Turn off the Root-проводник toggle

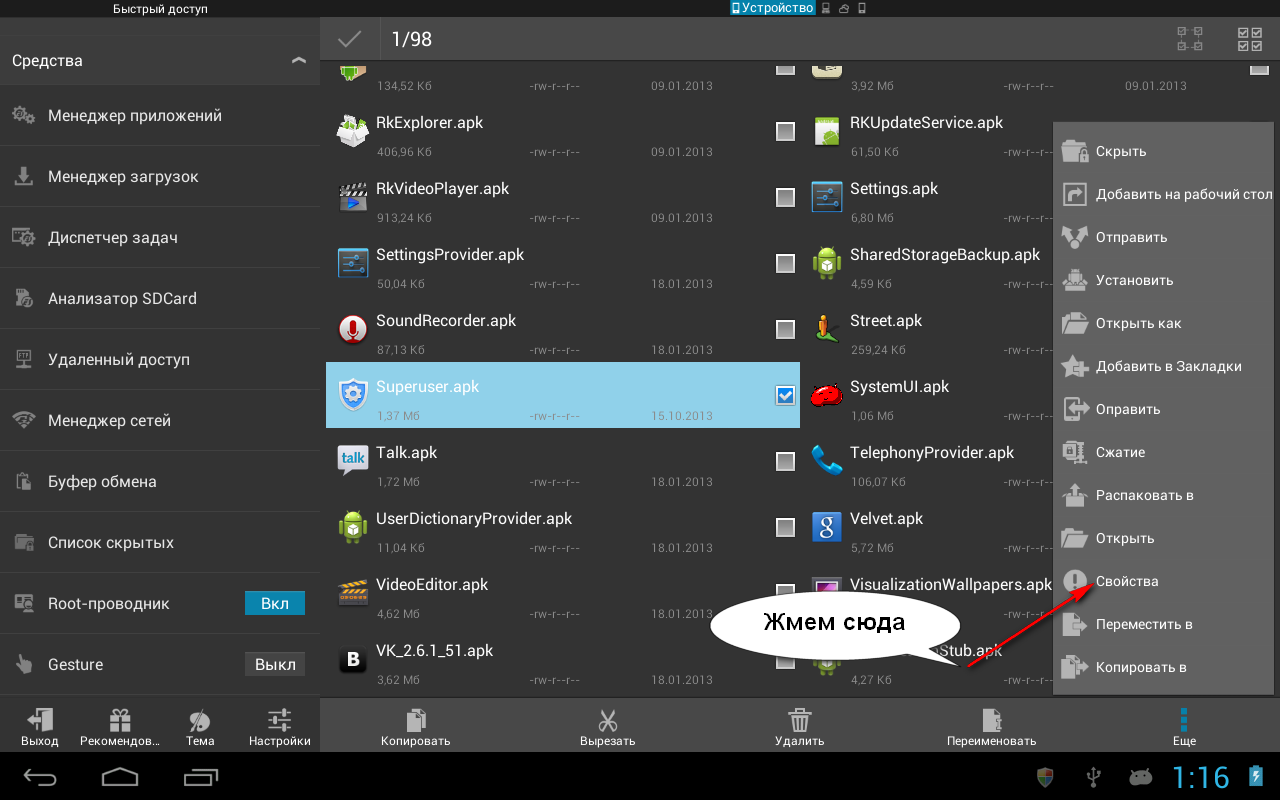point(274,603)
